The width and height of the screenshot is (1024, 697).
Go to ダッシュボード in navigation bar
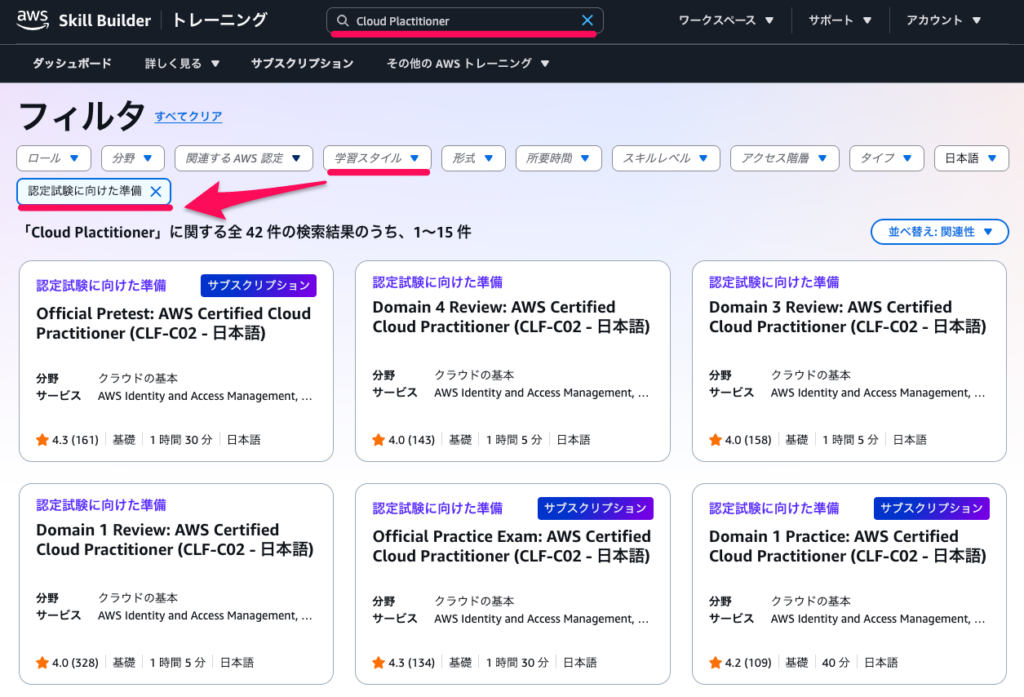pyautogui.click(x=72, y=63)
